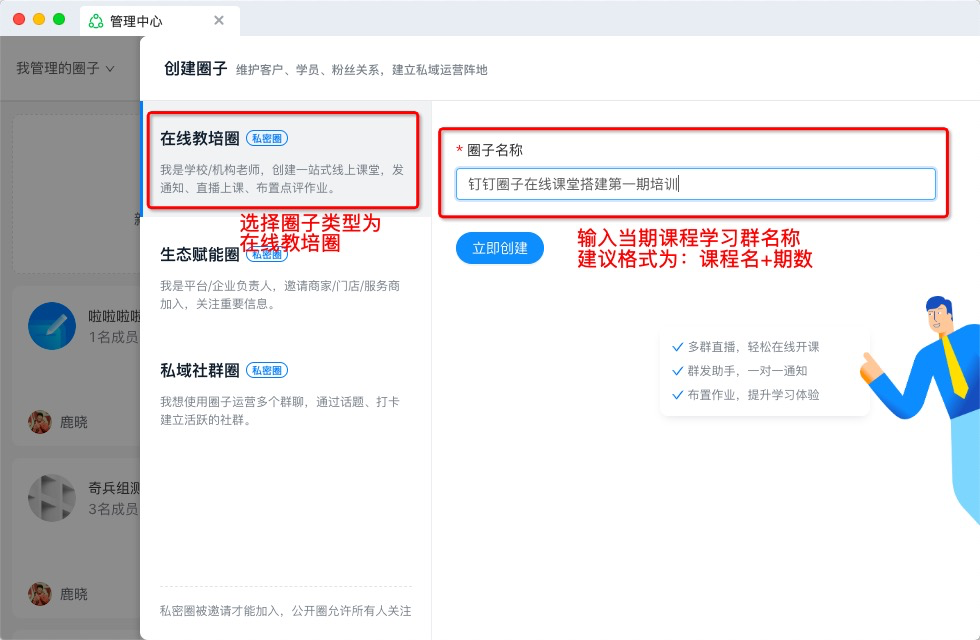Image resolution: width=980 pixels, height=640 pixels.
Task: Close the 管理中心 tab
Action: point(219,21)
